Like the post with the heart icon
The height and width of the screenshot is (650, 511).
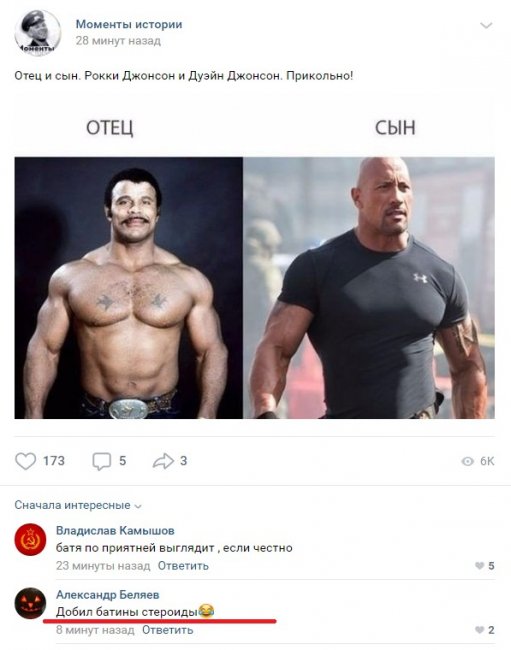coord(26,461)
